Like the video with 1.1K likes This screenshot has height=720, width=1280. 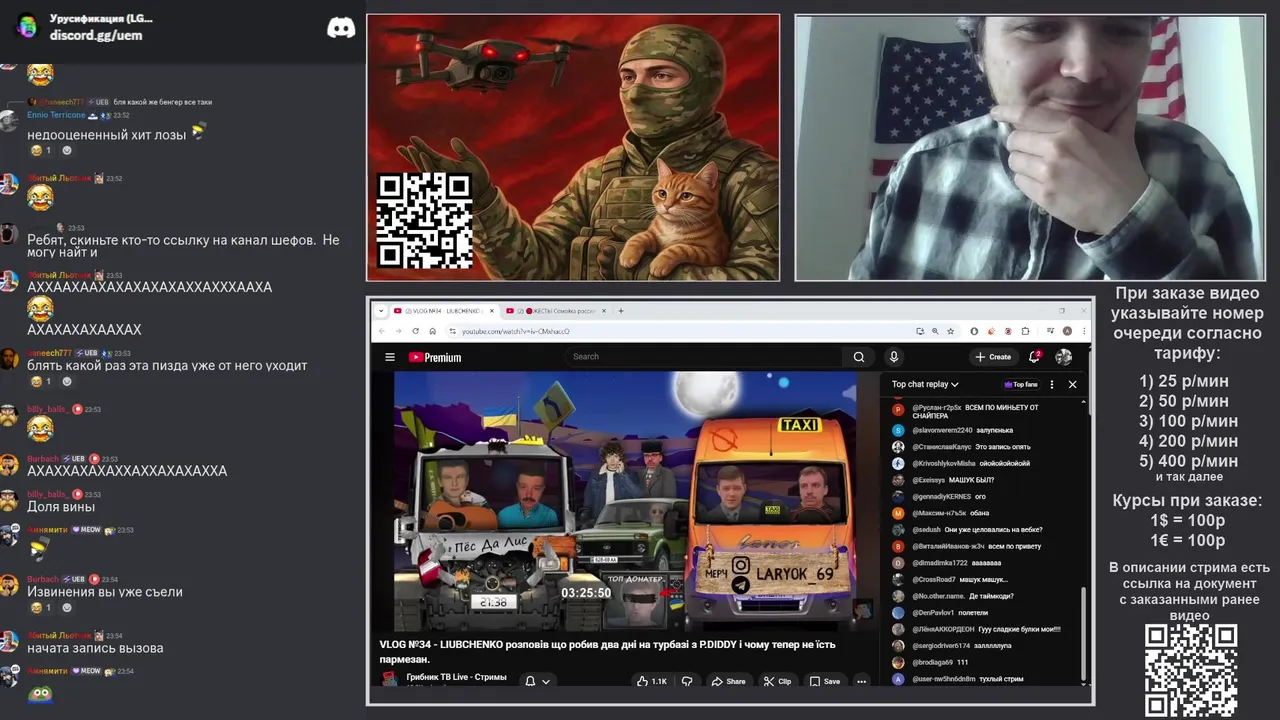tap(651, 681)
